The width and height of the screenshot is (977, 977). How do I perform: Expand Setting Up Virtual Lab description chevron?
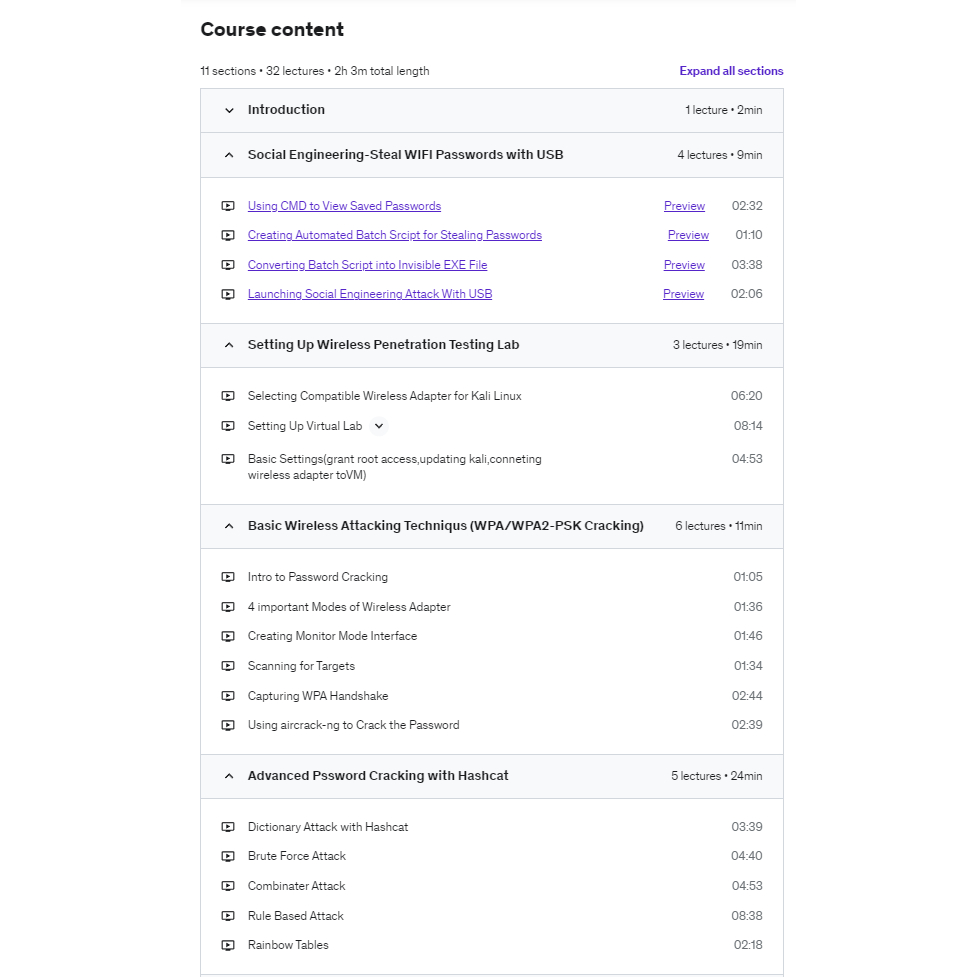tap(378, 426)
